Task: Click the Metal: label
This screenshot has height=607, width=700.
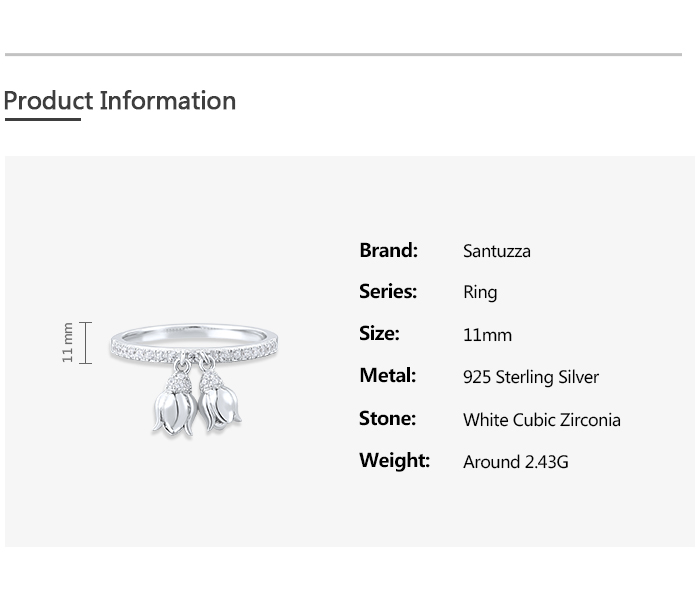Action: pos(387,376)
